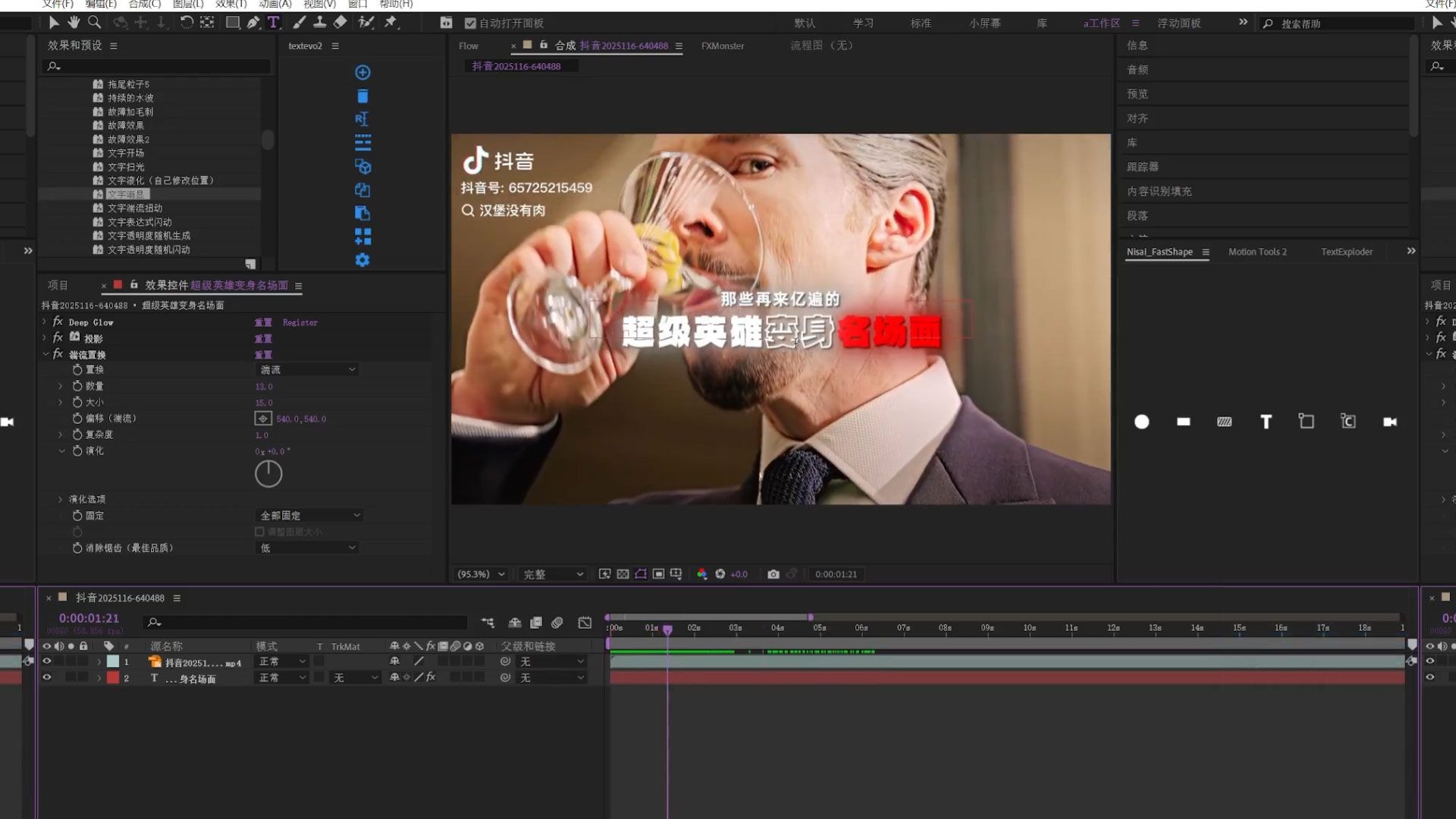1456x819 pixels.
Task: Click the timeline search input field
Action: 311,623
